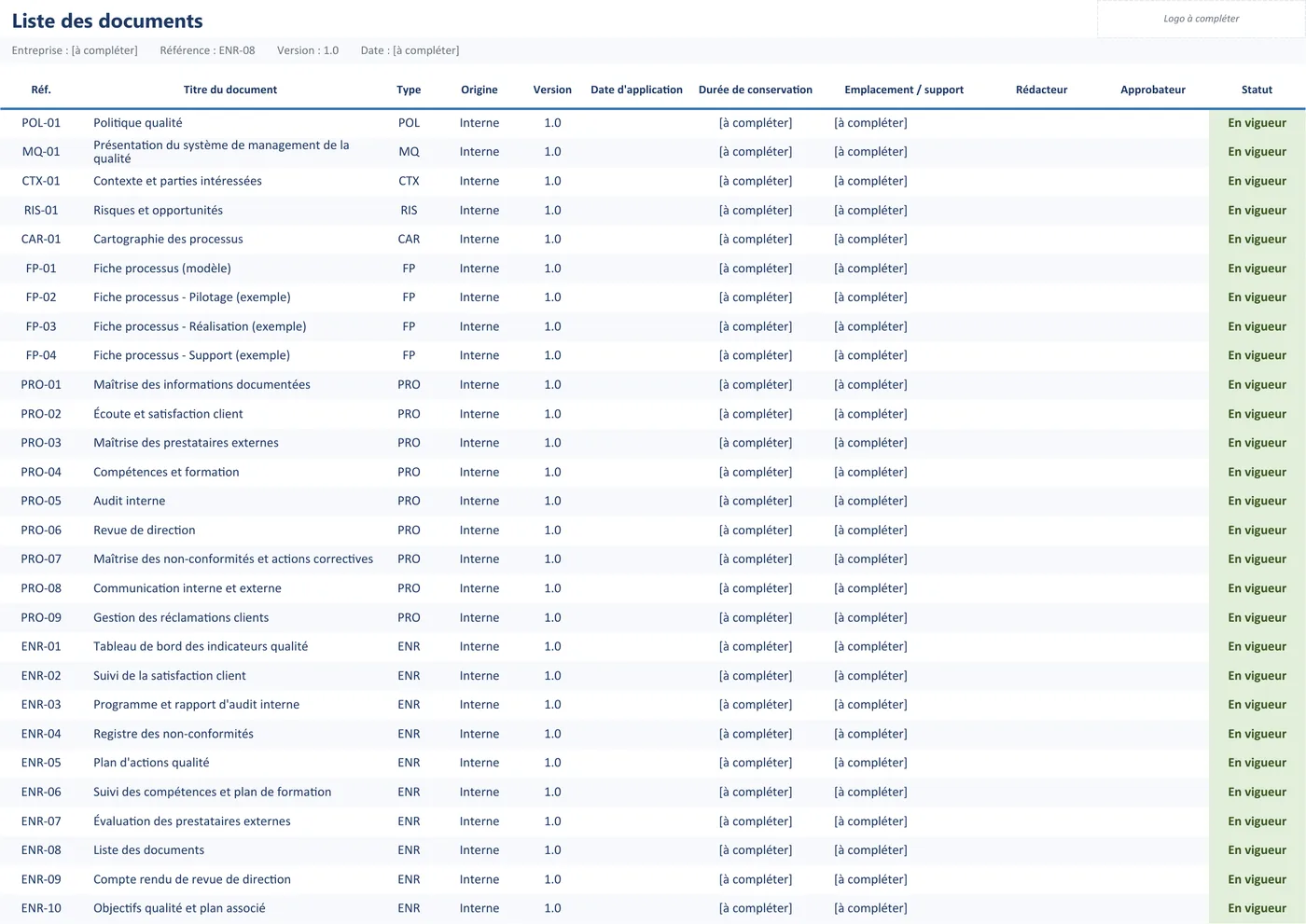Click 'Suivi de la satisfaction client' title
Image resolution: width=1306 pixels, height=924 pixels.
pos(170,676)
